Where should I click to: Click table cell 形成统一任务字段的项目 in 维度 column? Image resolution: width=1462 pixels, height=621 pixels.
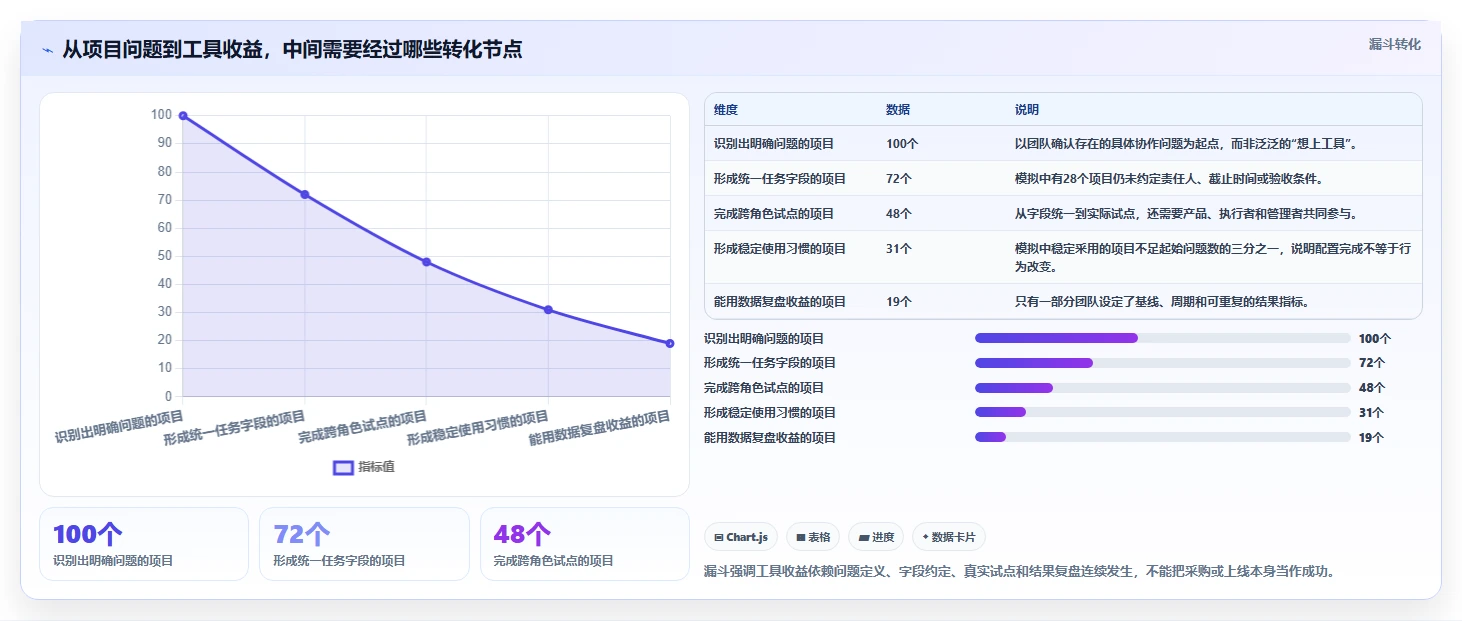(780, 179)
